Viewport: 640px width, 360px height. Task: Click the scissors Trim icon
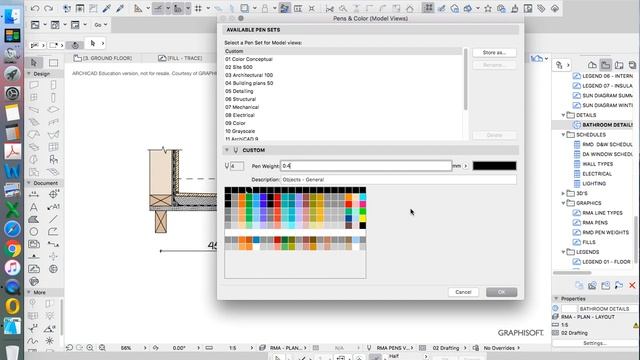click(329, 8)
